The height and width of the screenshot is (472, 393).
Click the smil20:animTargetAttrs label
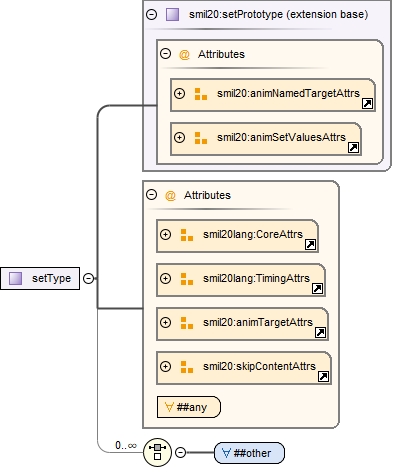click(258, 322)
